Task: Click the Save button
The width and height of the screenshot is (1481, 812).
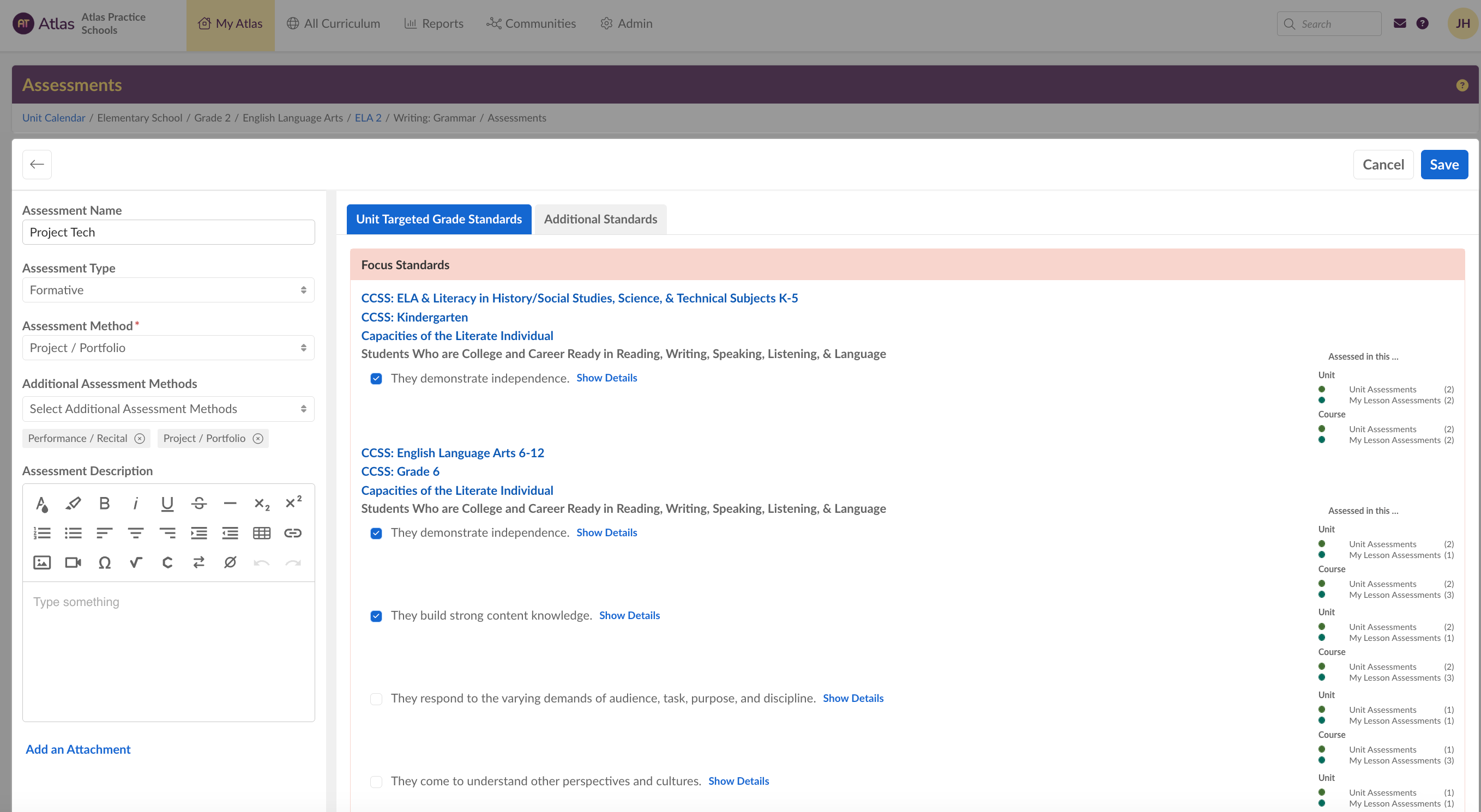Action: pos(1443,165)
